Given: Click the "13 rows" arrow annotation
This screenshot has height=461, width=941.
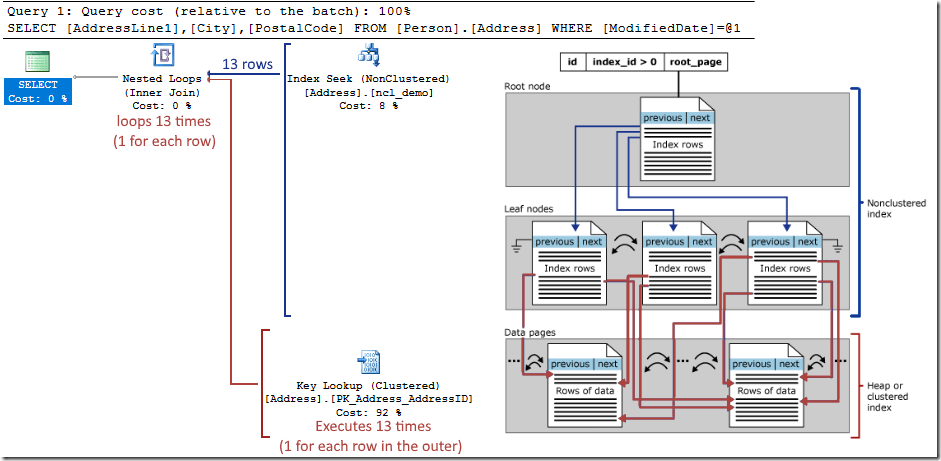Looking at the screenshot, I should [246, 64].
